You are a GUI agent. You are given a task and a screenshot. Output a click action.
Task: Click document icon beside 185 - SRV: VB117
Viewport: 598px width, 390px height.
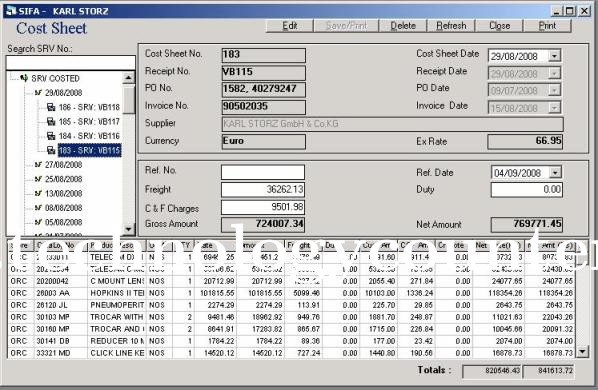[51, 122]
